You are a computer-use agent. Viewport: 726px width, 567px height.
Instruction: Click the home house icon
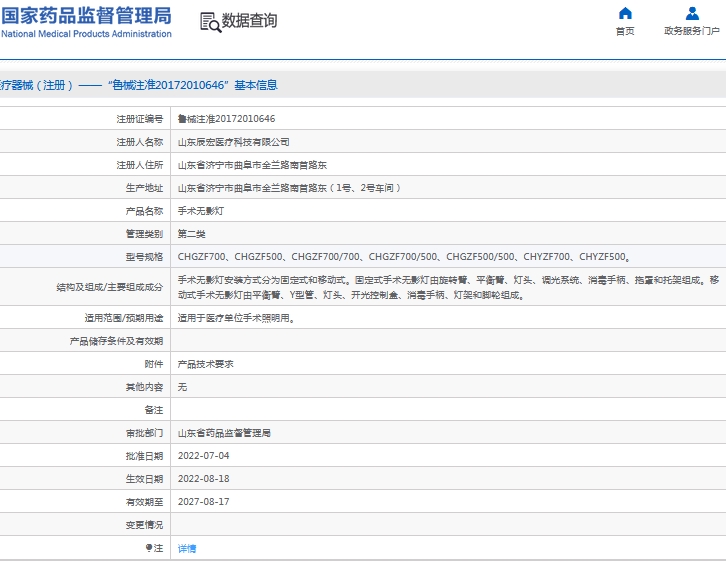625,13
